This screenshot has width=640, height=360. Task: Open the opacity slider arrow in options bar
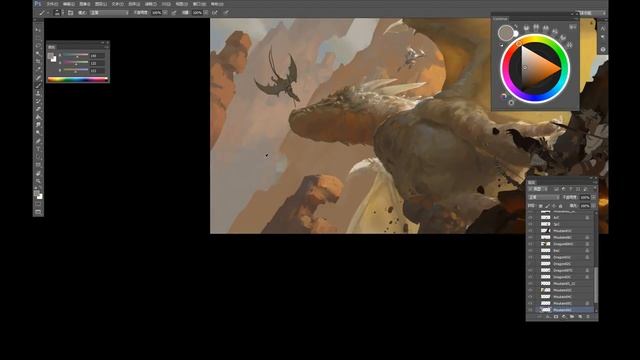coord(165,13)
